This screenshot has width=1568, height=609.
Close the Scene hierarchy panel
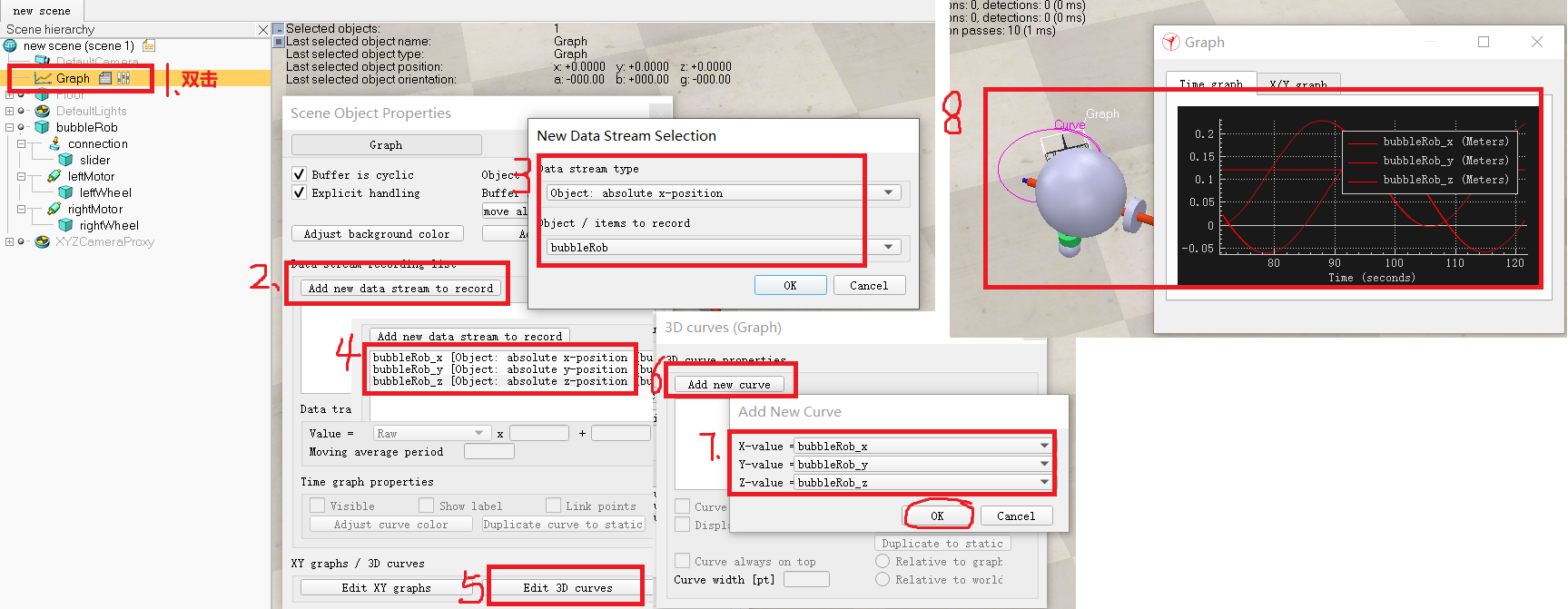[263, 30]
